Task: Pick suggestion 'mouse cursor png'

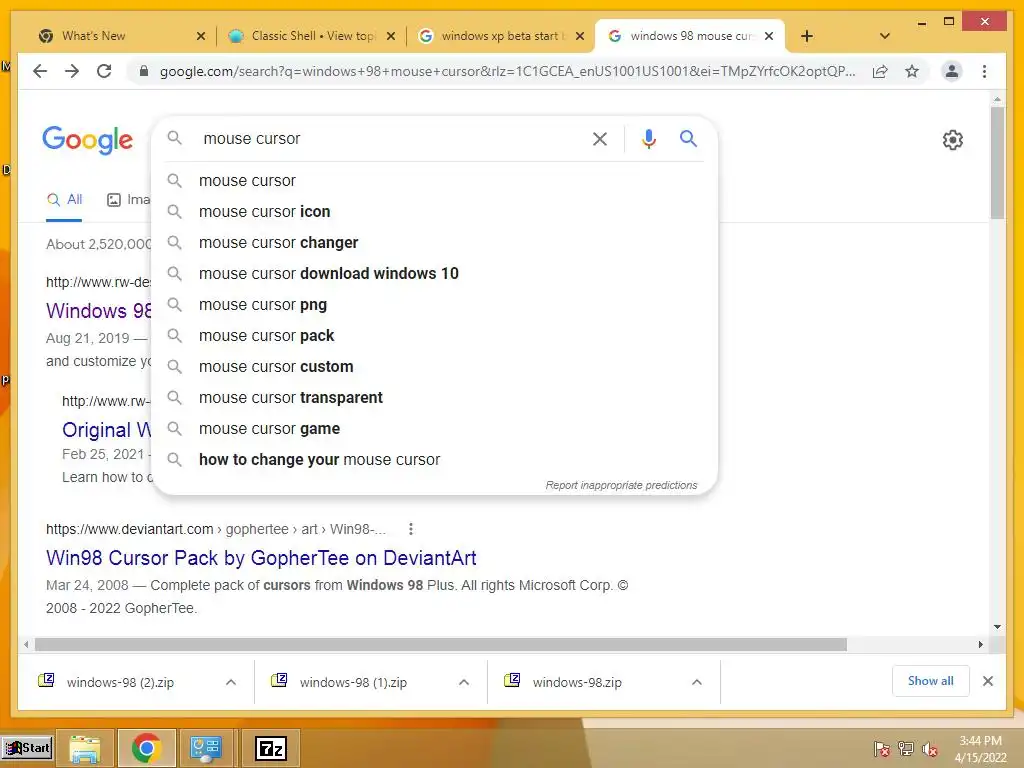Action: 435,304
